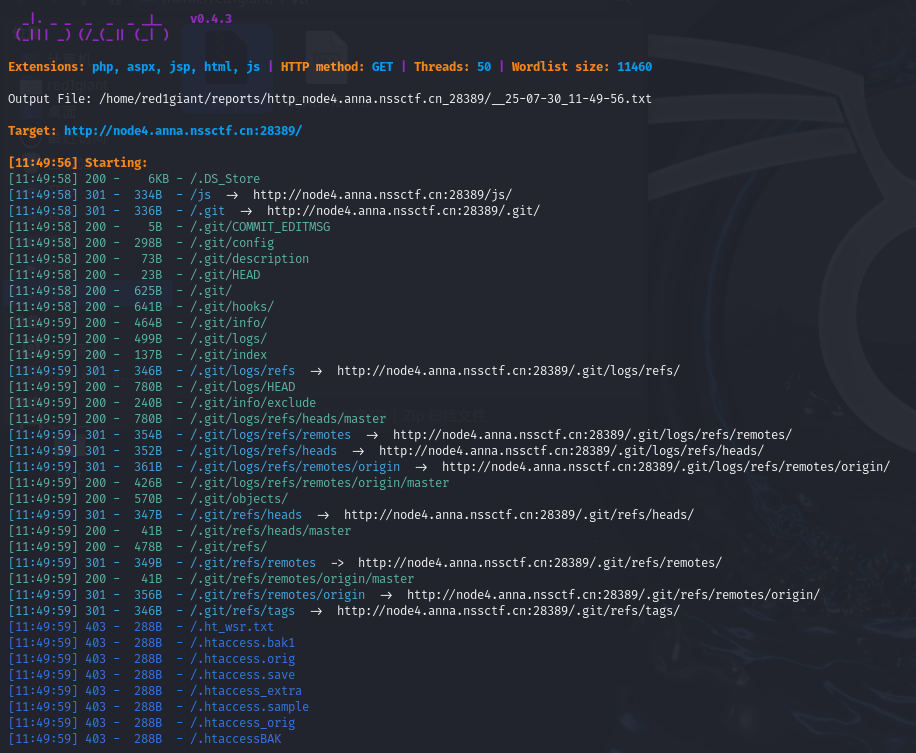Click the HTTP method GET value

[x=382, y=67]
